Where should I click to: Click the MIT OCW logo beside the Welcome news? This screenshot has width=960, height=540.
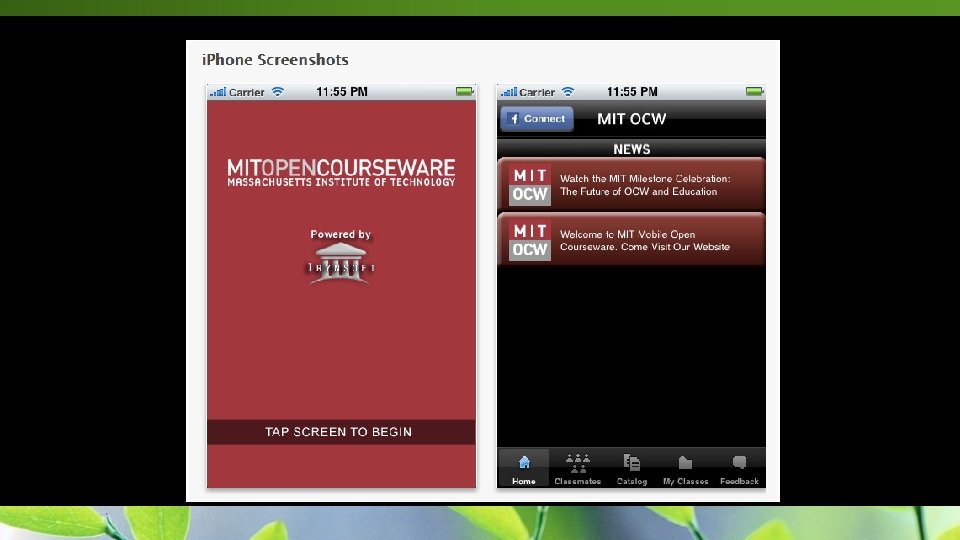click(x=530, y=241)
